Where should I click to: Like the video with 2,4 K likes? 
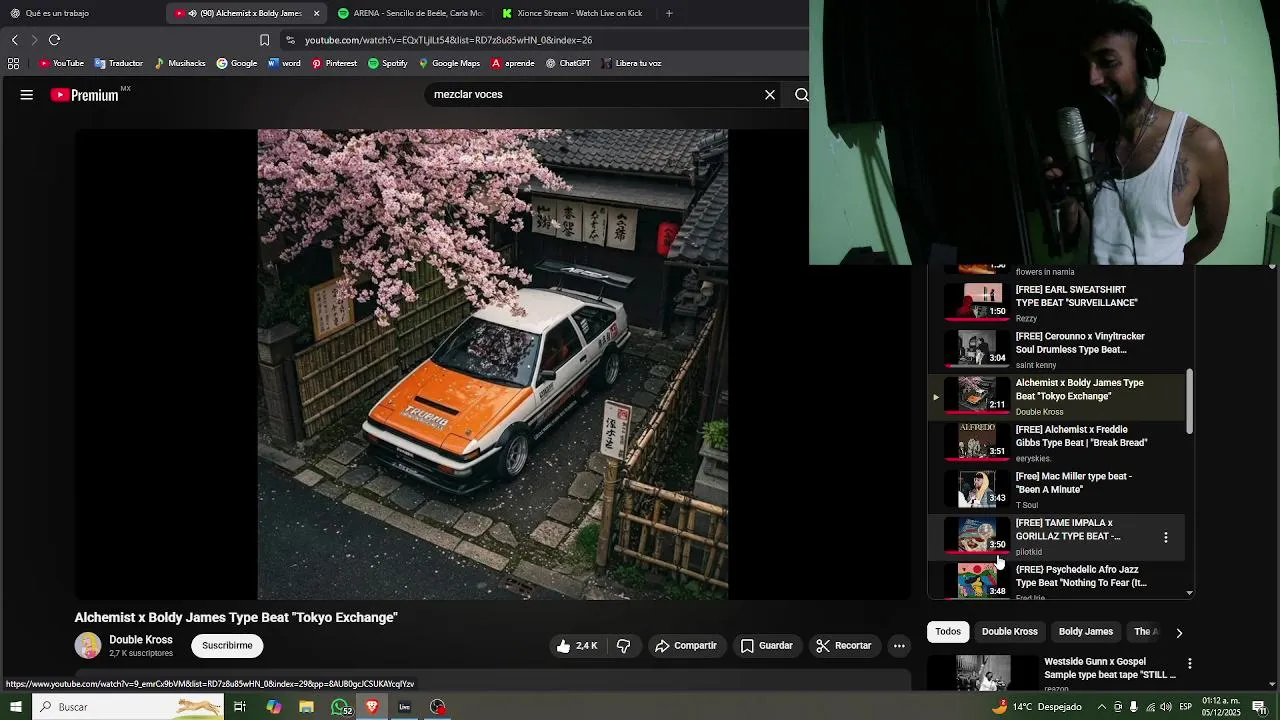point(577,646)
